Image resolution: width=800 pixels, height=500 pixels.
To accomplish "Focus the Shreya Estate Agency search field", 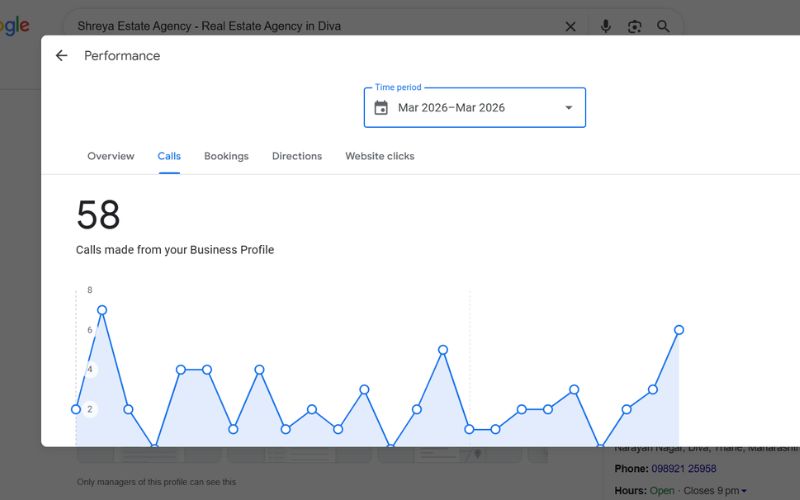I will point(310,26).
